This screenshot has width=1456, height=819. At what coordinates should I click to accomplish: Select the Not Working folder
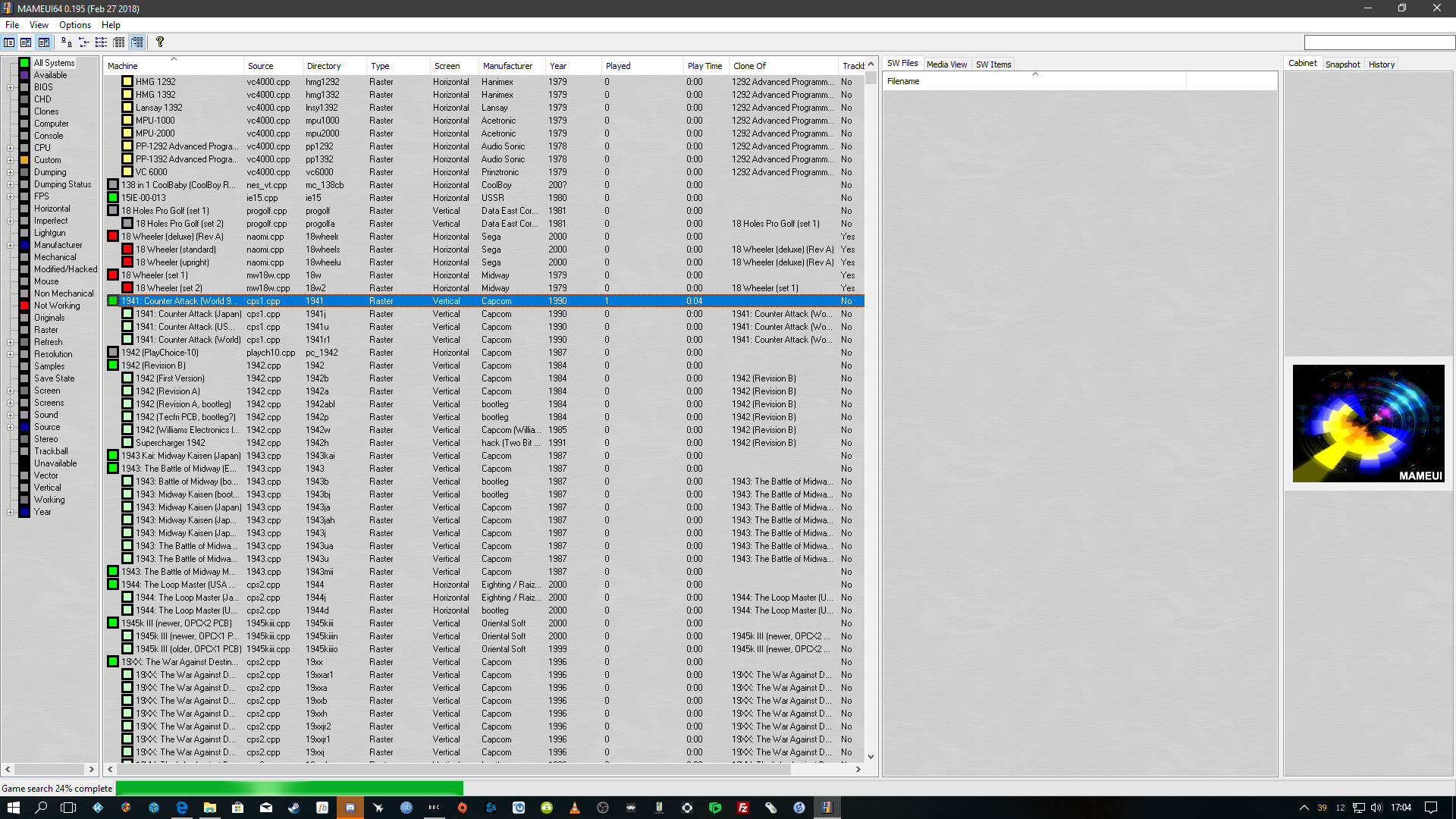click(x=57, y=306)
